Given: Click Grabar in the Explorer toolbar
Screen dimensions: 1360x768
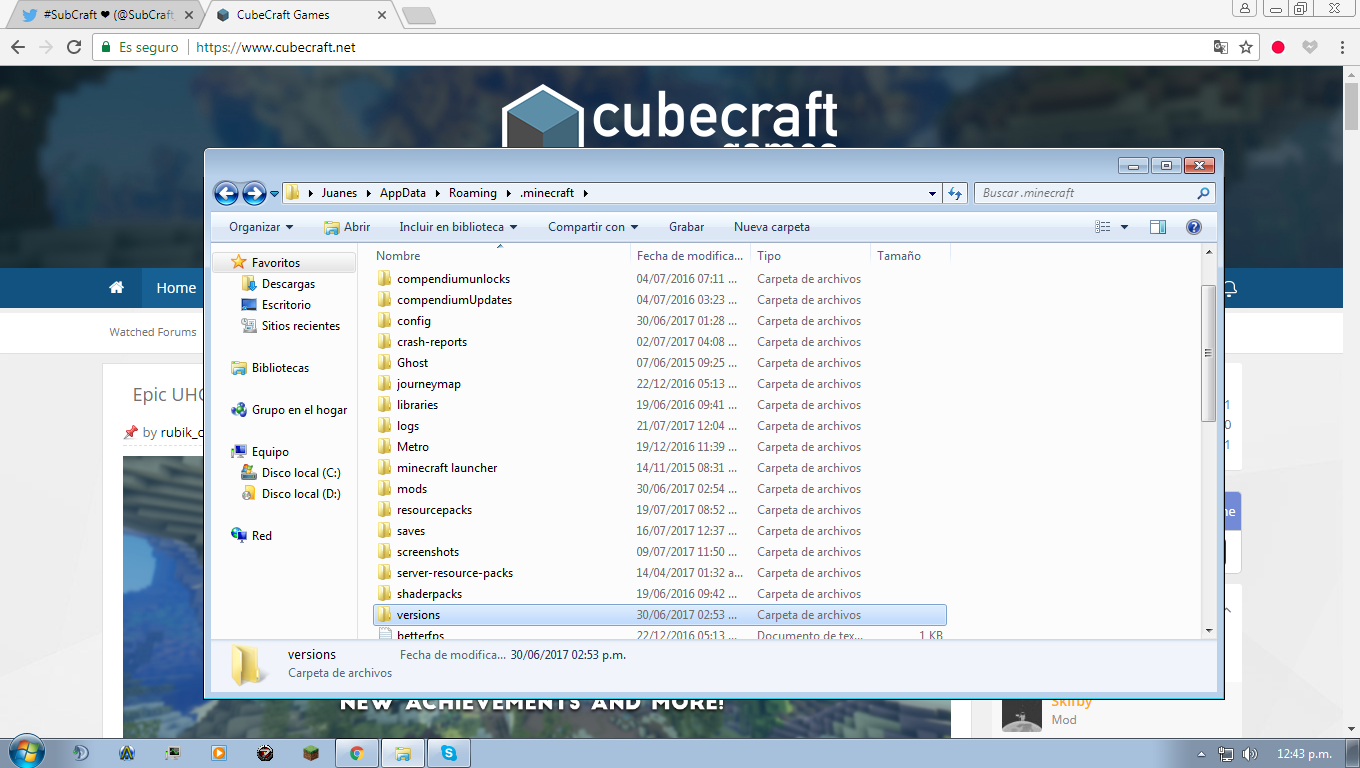Looking at the screenshot, I should pos(687,227).
